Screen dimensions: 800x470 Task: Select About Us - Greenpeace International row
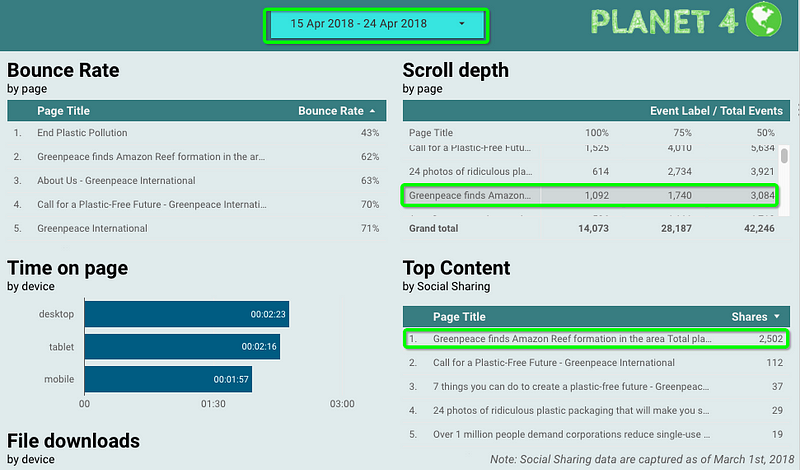click(x=196, y=181)
